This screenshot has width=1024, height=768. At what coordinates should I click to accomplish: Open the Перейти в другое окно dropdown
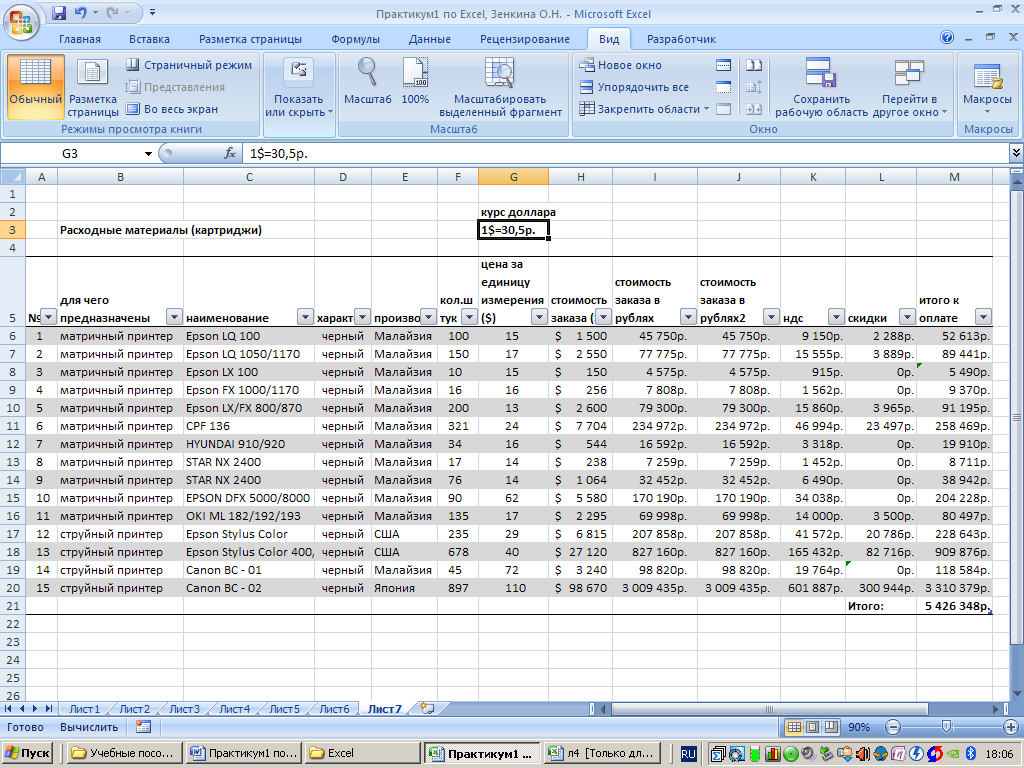[910, 87]
